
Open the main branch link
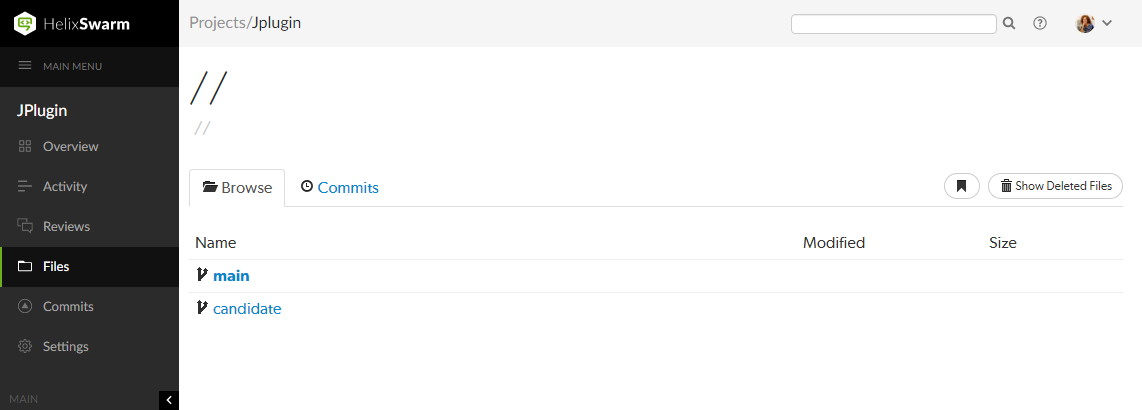click(x=231, y=275)
